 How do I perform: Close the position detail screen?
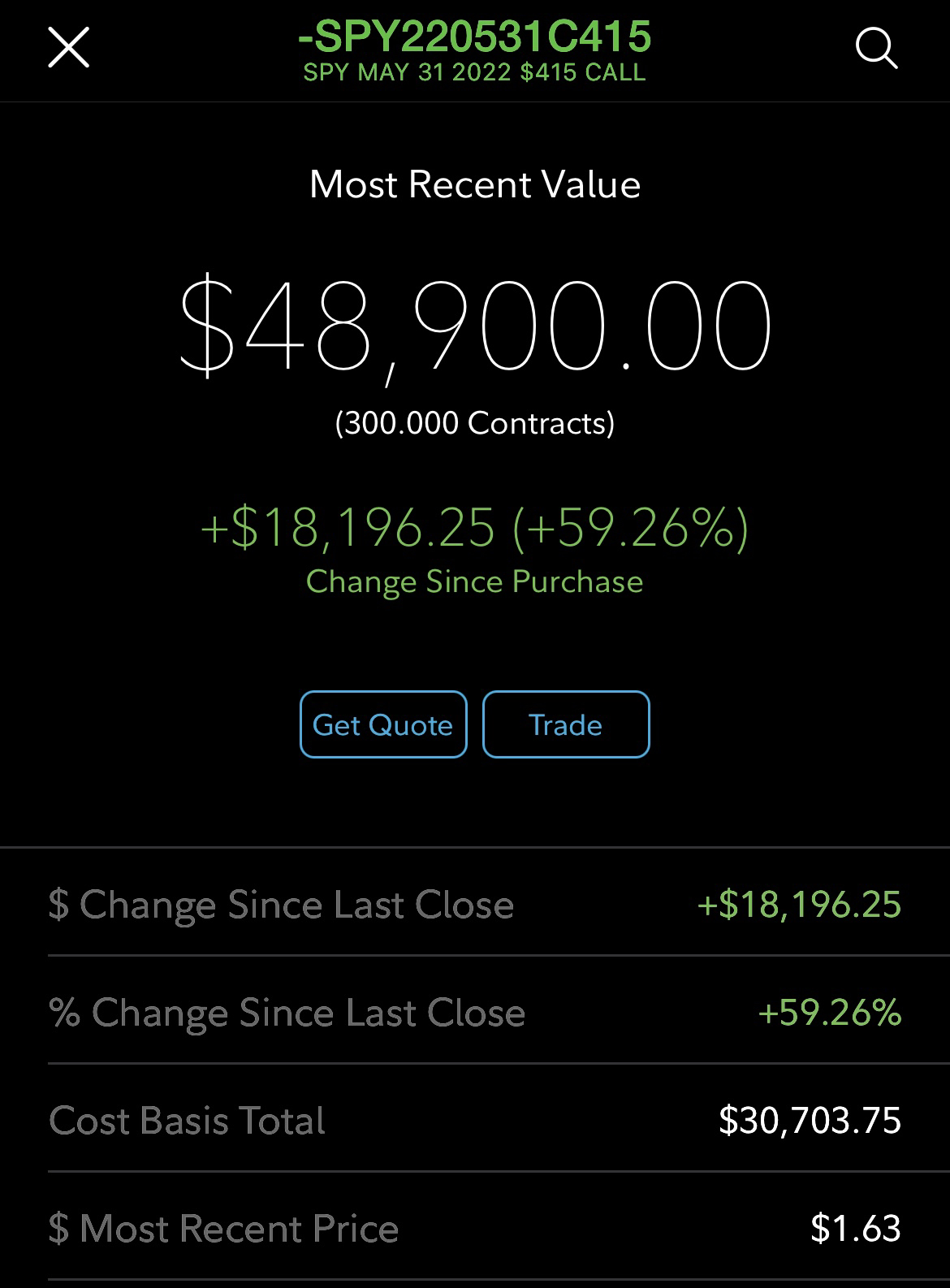coord(69,47)
